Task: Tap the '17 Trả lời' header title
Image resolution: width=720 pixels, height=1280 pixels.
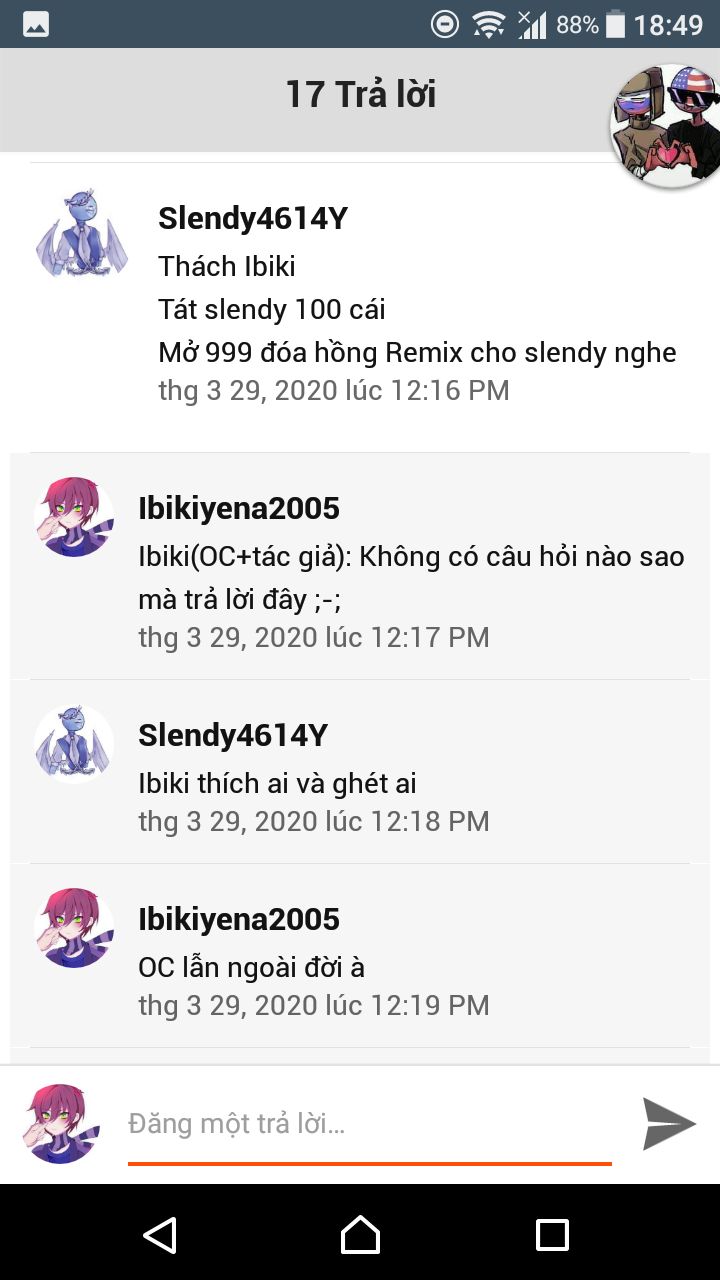Action: pyautogui.click(x=360, y=94)
